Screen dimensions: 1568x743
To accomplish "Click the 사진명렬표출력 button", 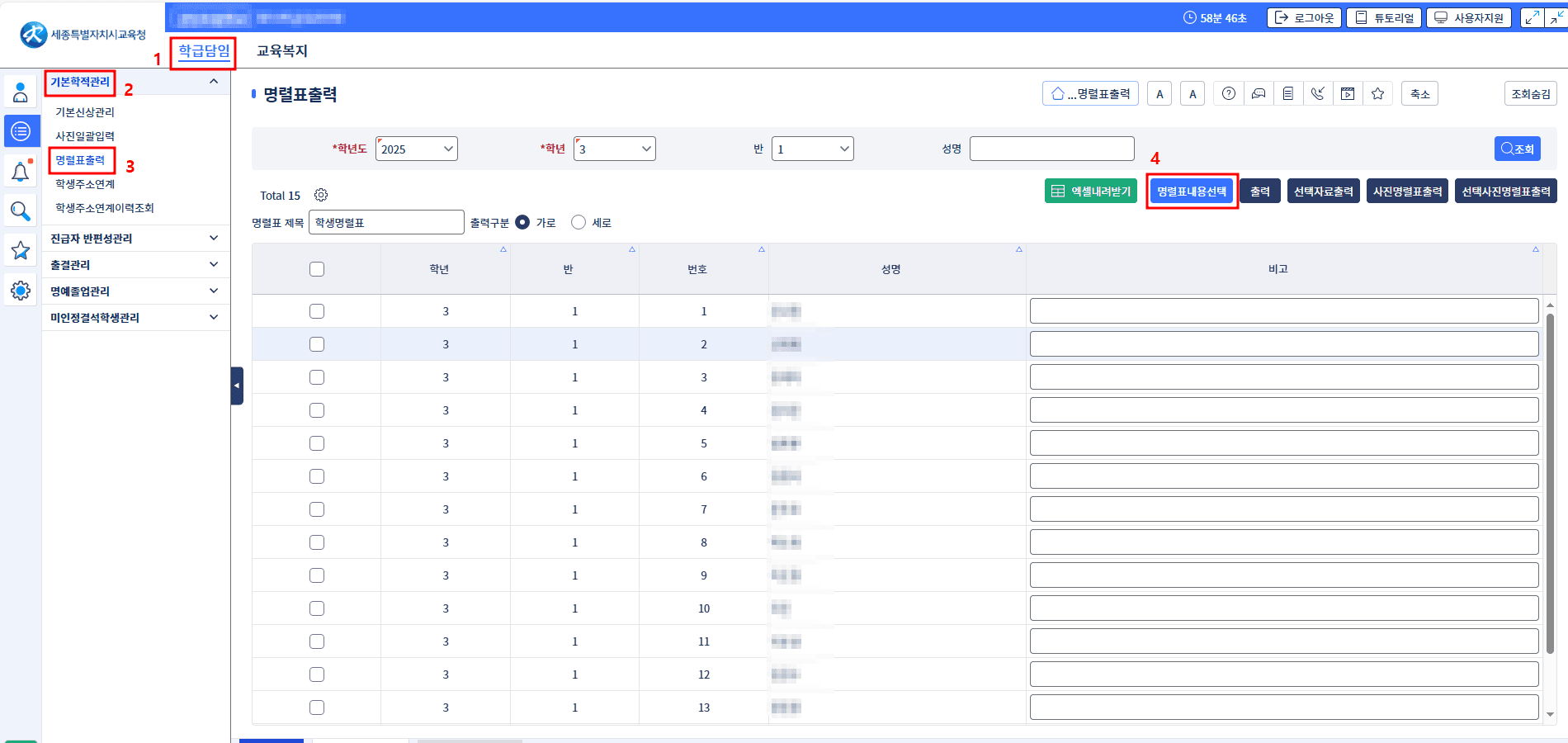I will click(1408, 192).
